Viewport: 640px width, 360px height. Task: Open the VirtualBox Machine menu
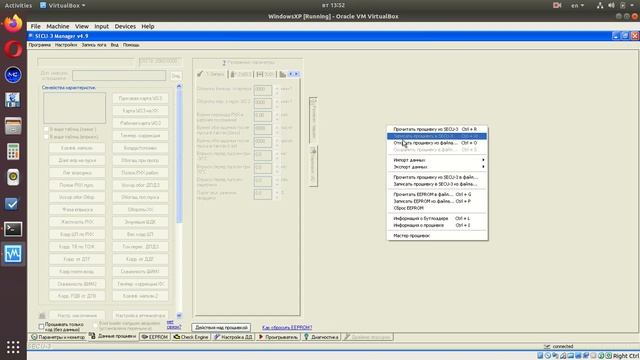tap(58, 26)
